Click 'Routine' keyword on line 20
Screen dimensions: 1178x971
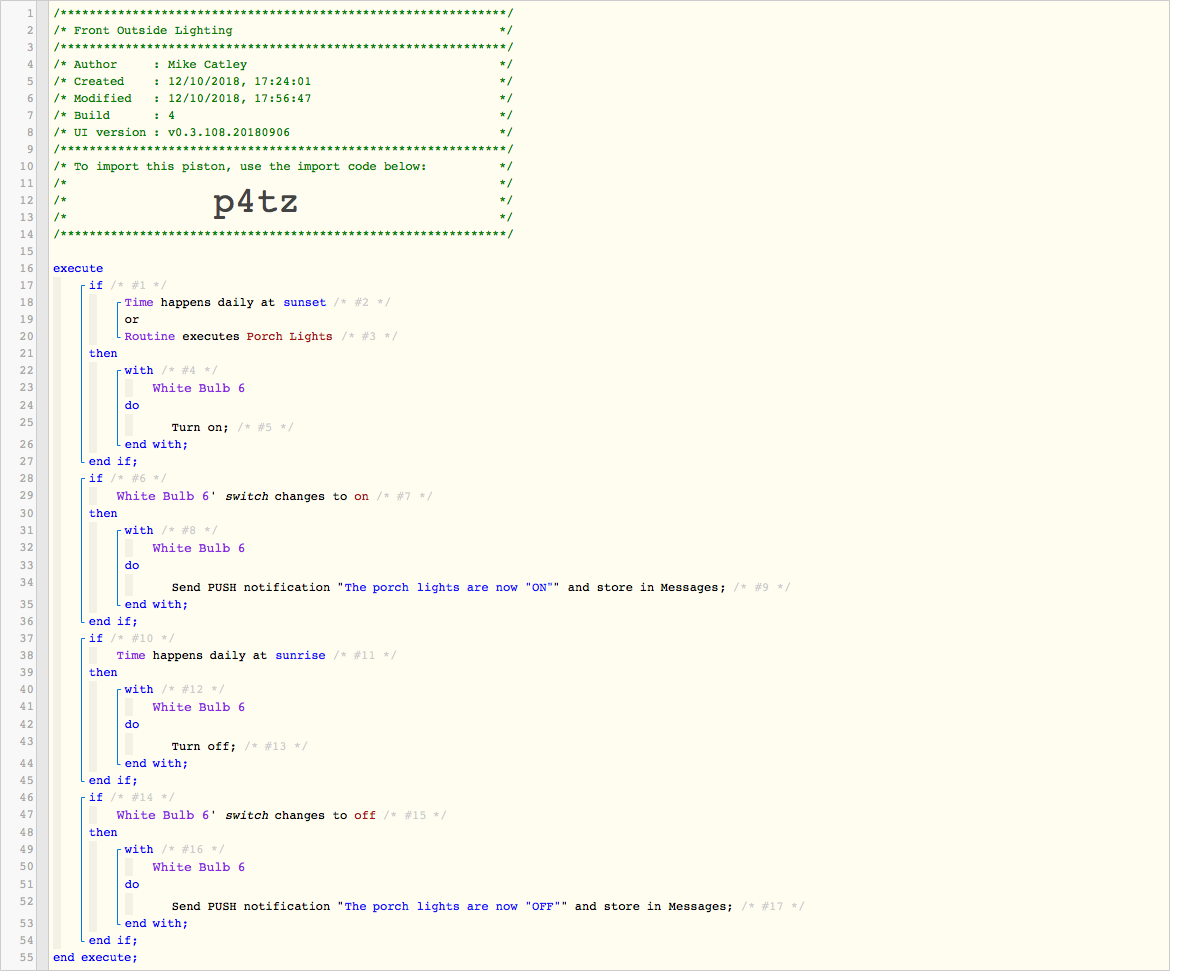[x=150, y=336]
